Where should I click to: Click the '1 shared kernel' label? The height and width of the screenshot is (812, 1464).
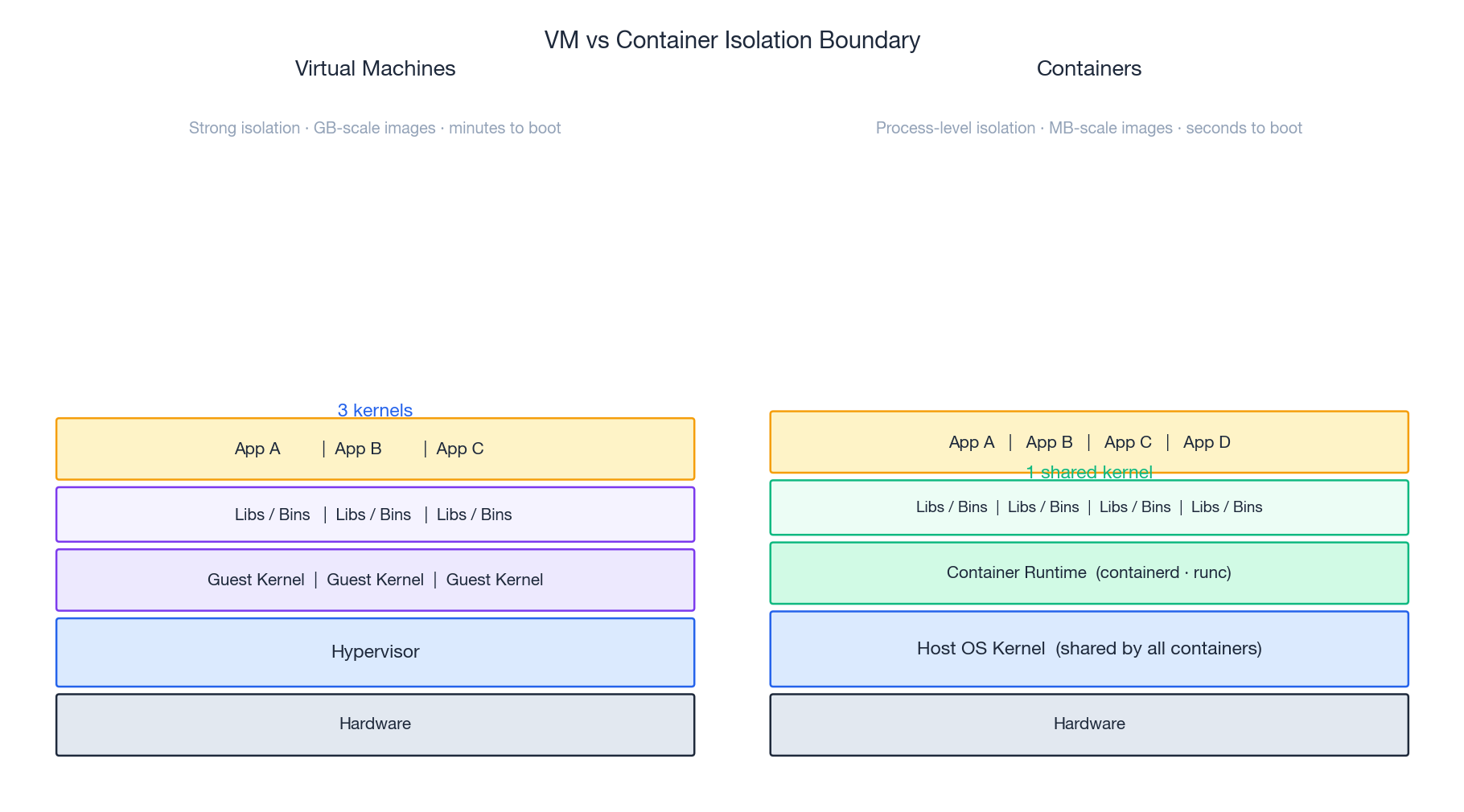[x=1088, y=472]
